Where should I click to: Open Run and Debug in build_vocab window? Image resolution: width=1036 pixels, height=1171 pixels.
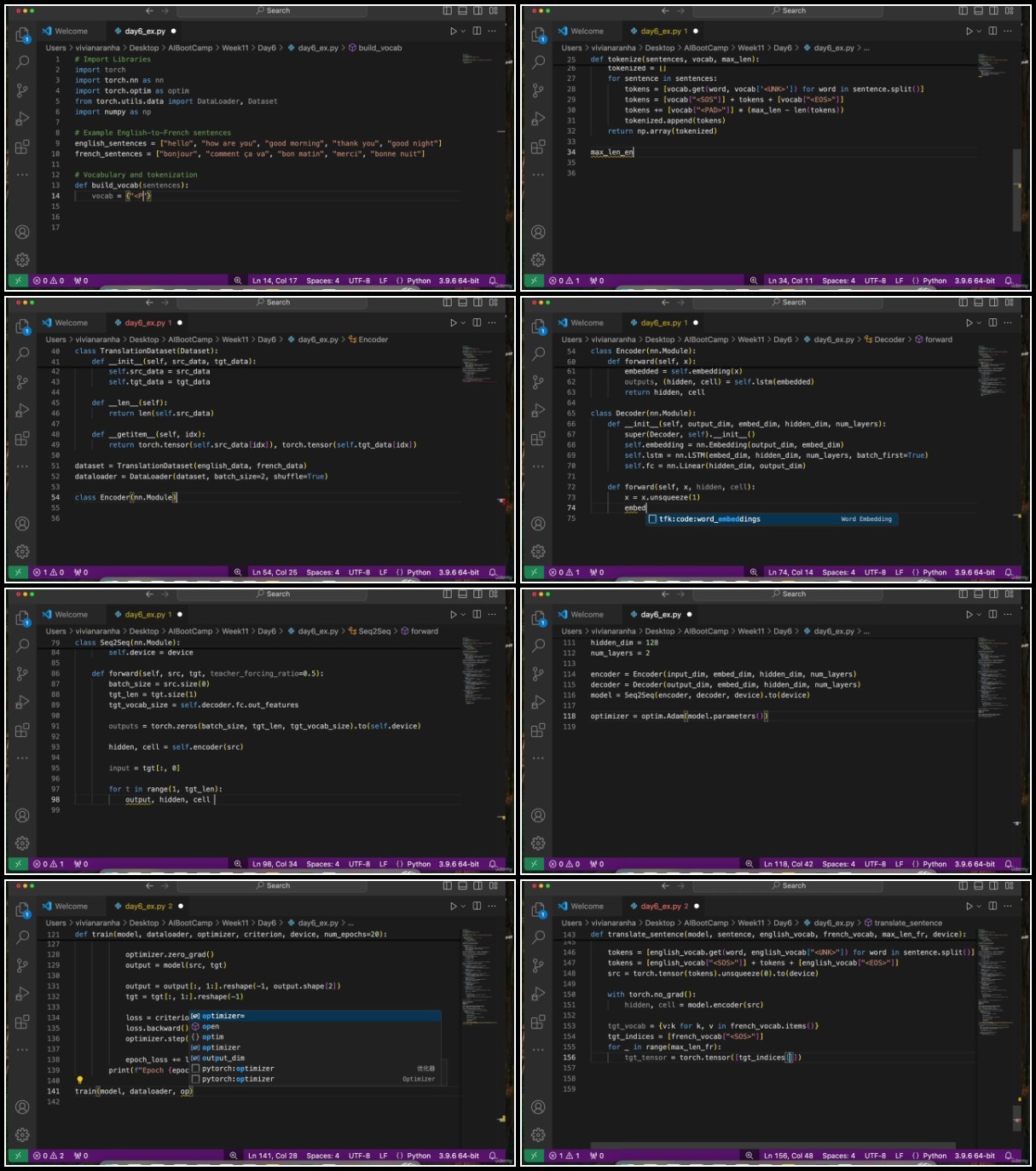[x=22, y=119]
